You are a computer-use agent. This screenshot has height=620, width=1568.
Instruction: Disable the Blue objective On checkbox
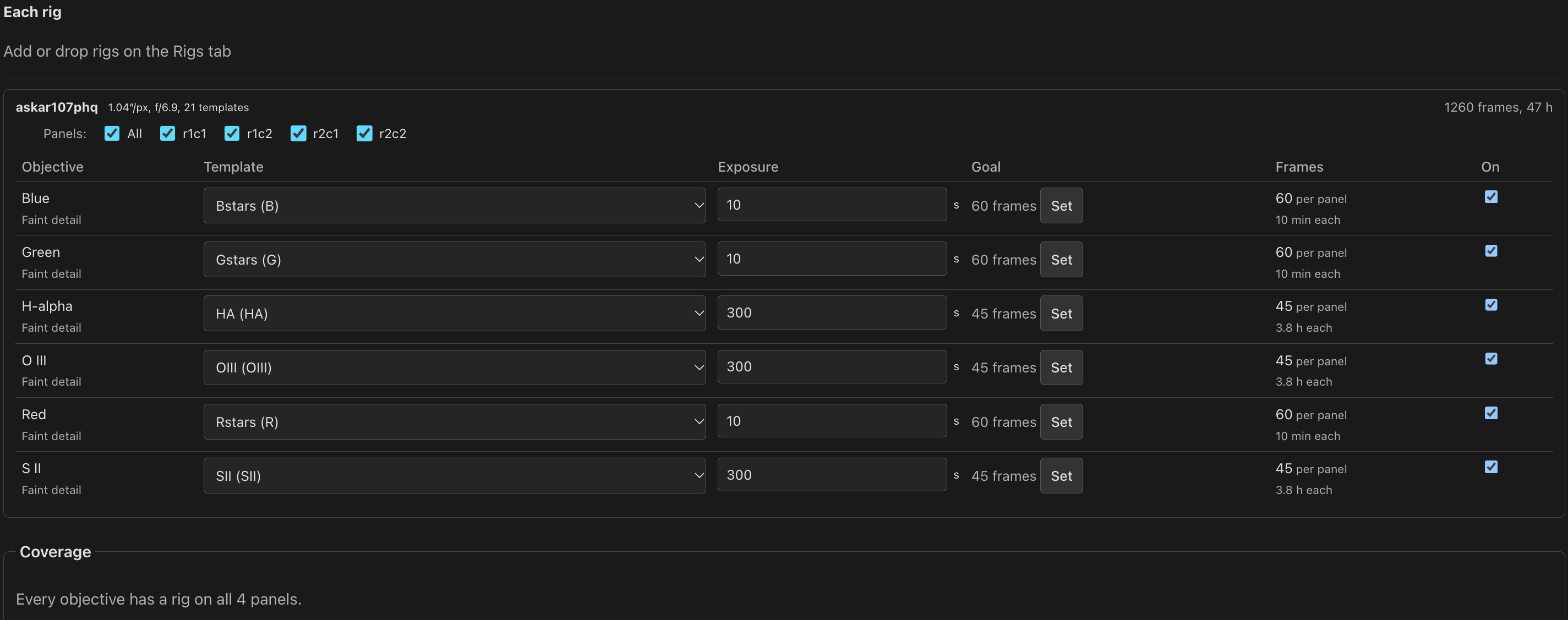pyautogui.click(x=1491, y=197)
